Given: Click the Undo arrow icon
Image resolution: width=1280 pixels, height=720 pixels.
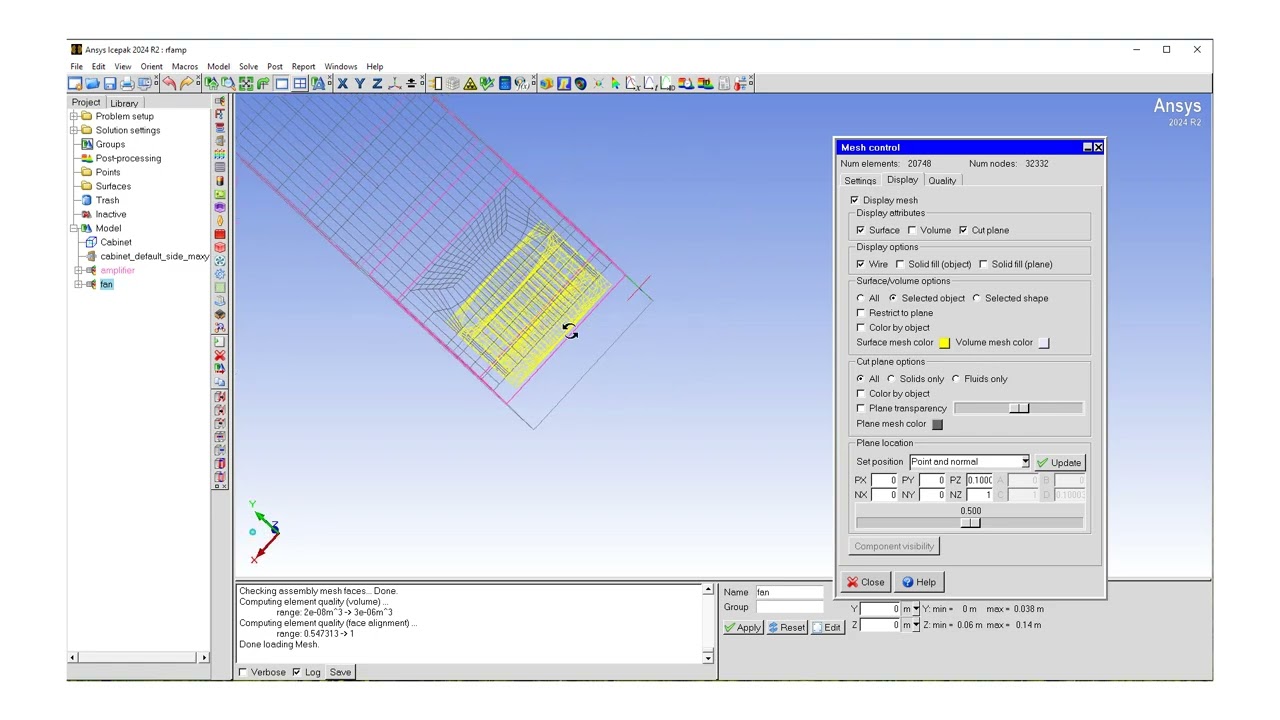Looking at the screenshot, I should click(x=168, y=84).
